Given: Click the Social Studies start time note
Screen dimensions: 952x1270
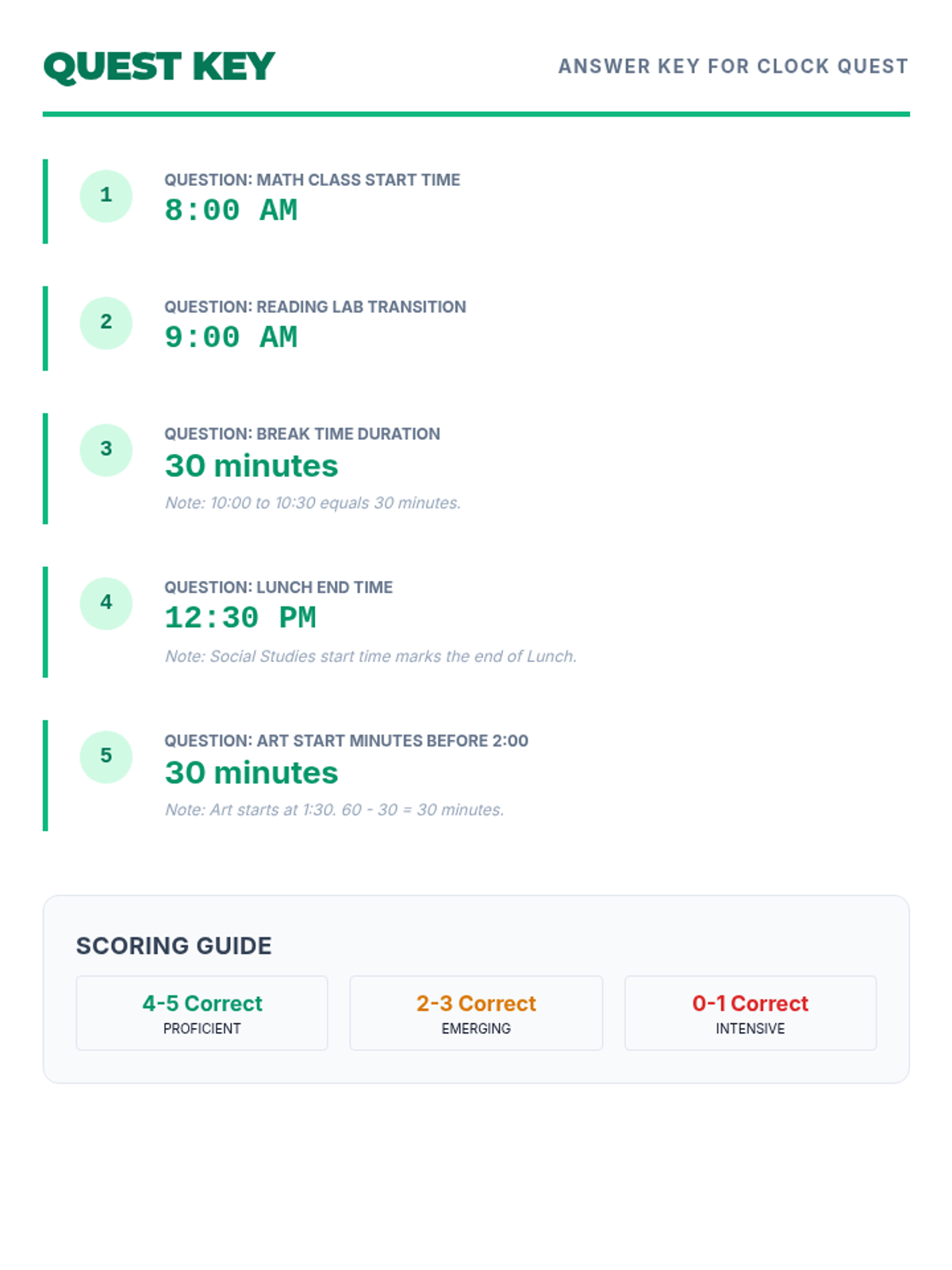Looking at the screenshot, I should point(370,656).
